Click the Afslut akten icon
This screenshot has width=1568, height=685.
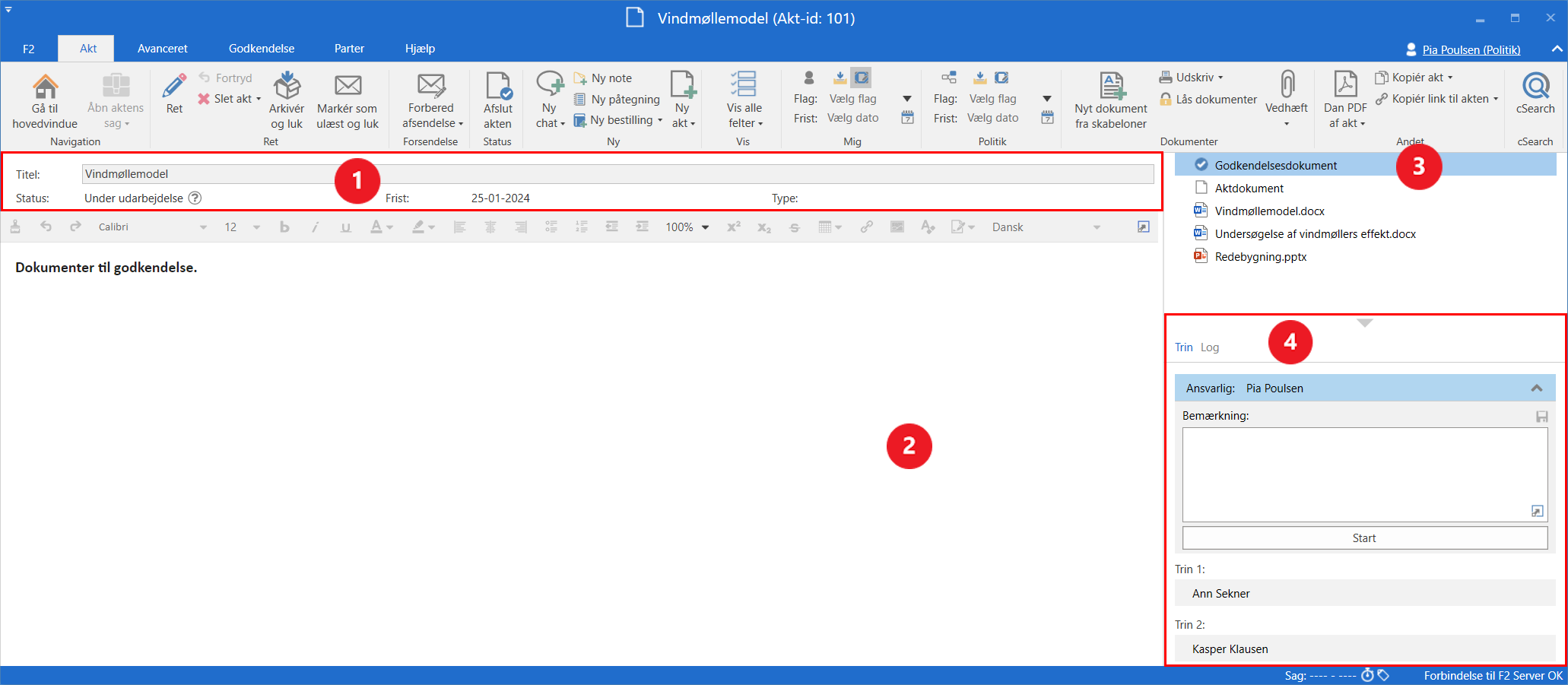pos(498,87)
